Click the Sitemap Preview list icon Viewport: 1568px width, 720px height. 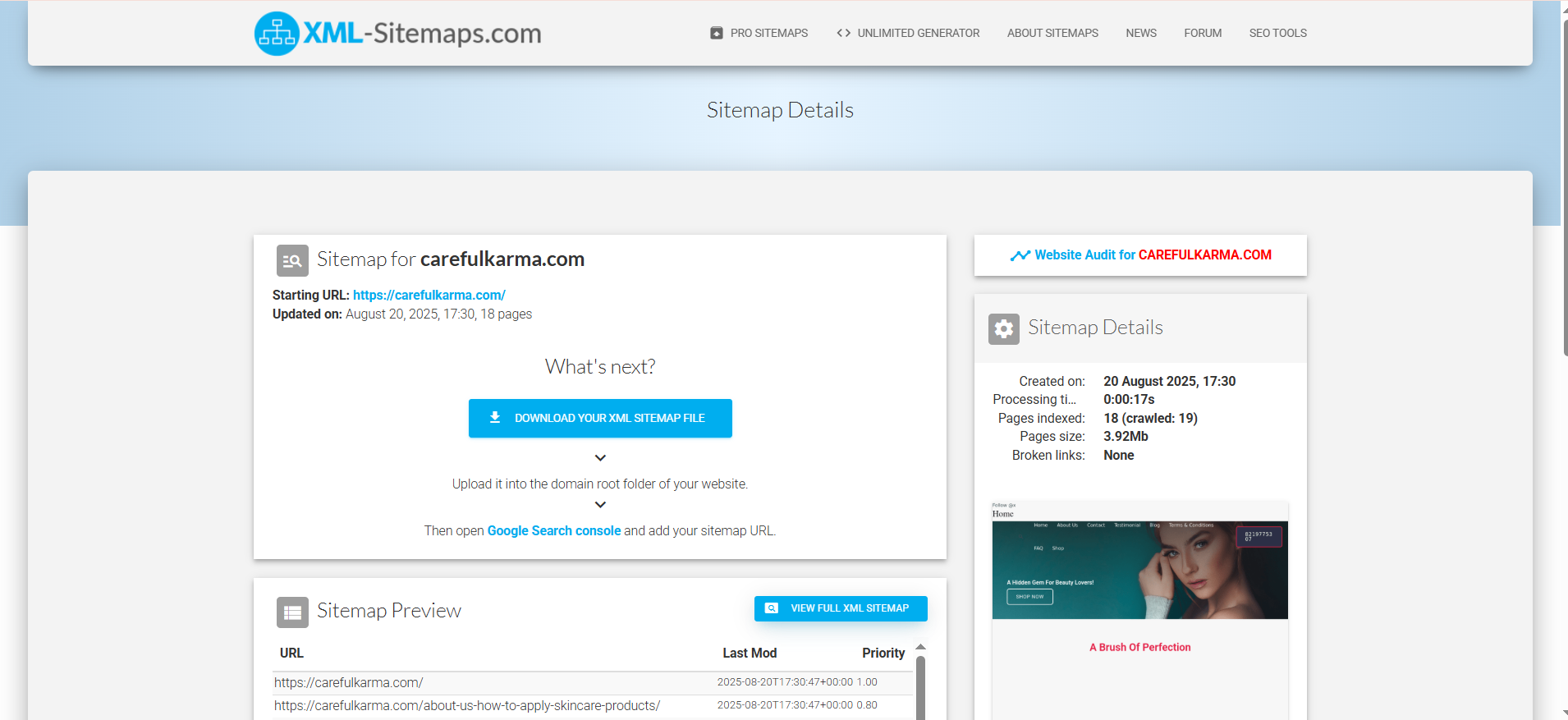pyautogui.click(x=292, y=612)
